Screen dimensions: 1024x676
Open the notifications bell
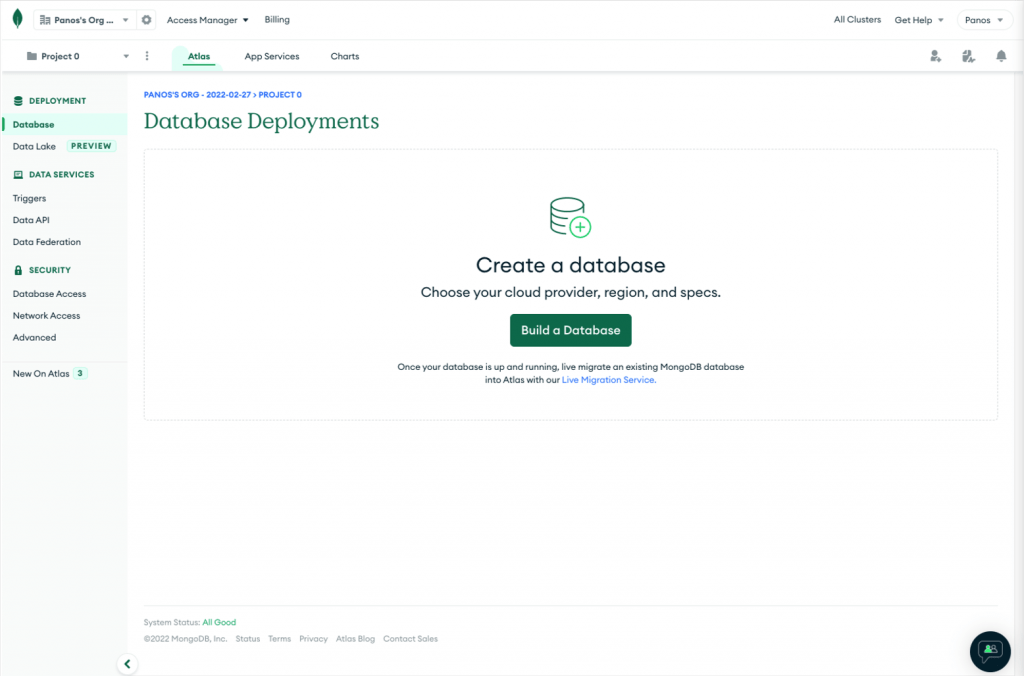pos(1001,56)
